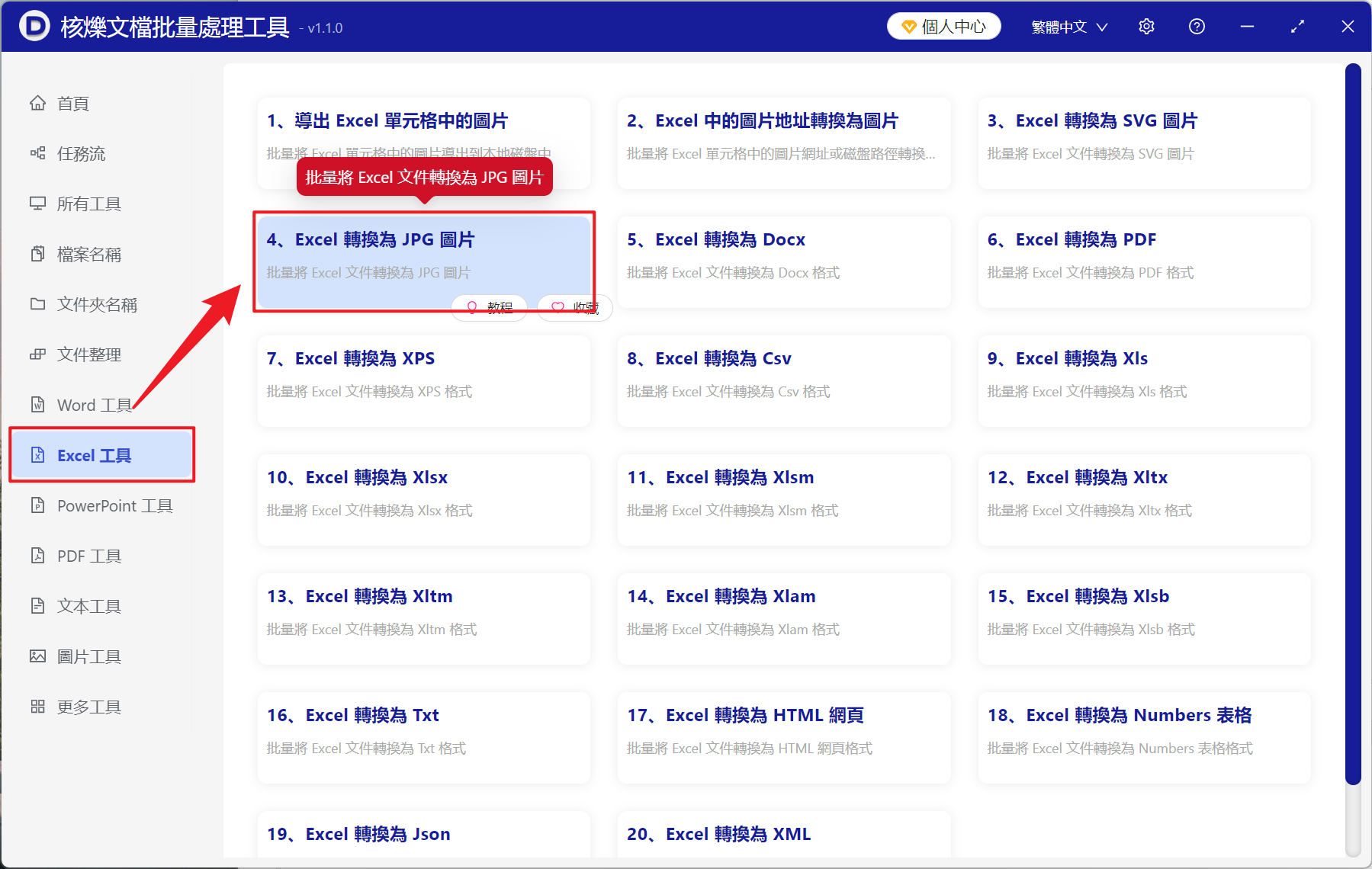Expand the 繁體中文 language dropdown
The image size is (1372, 869).
click(1069, 27)
